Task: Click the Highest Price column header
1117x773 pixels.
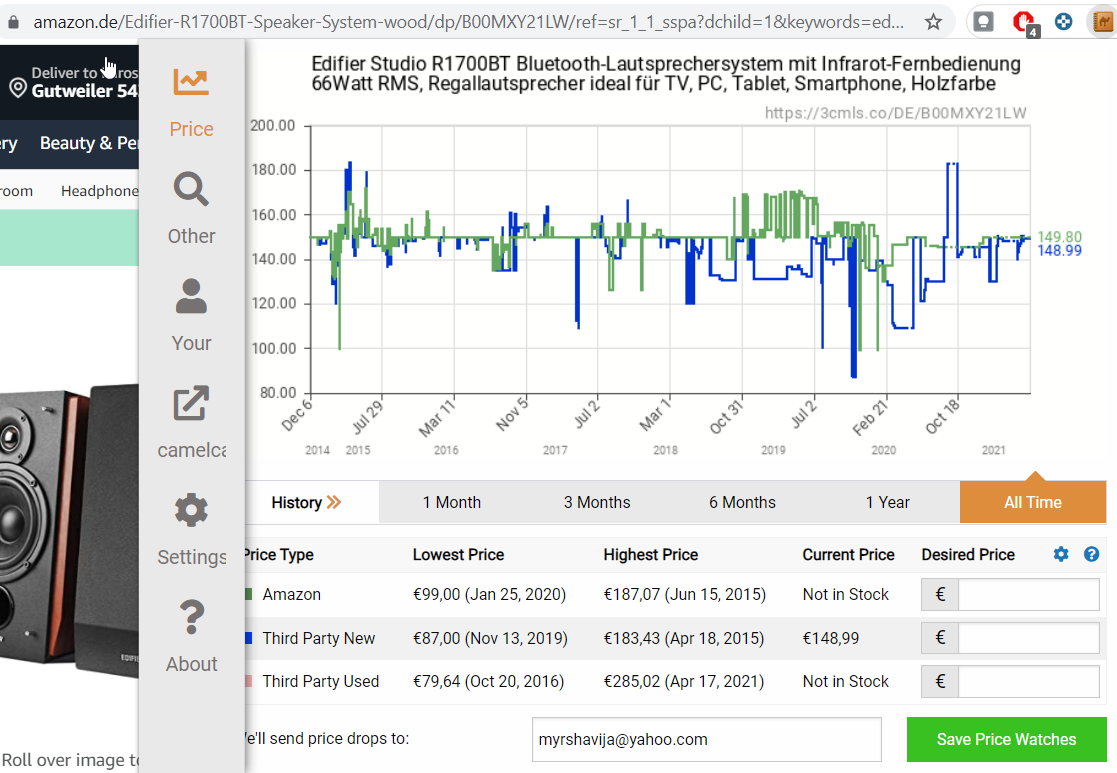Action: pyautogui.click(x=650, y=554)
